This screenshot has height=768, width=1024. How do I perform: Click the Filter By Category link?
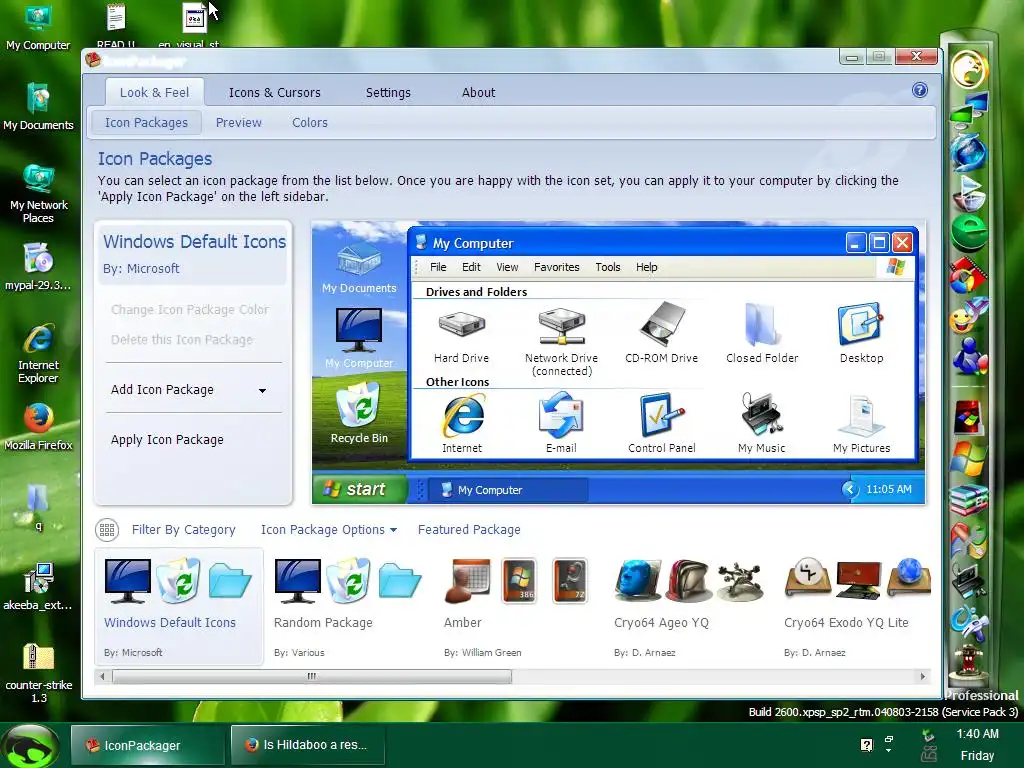point(184,530)
